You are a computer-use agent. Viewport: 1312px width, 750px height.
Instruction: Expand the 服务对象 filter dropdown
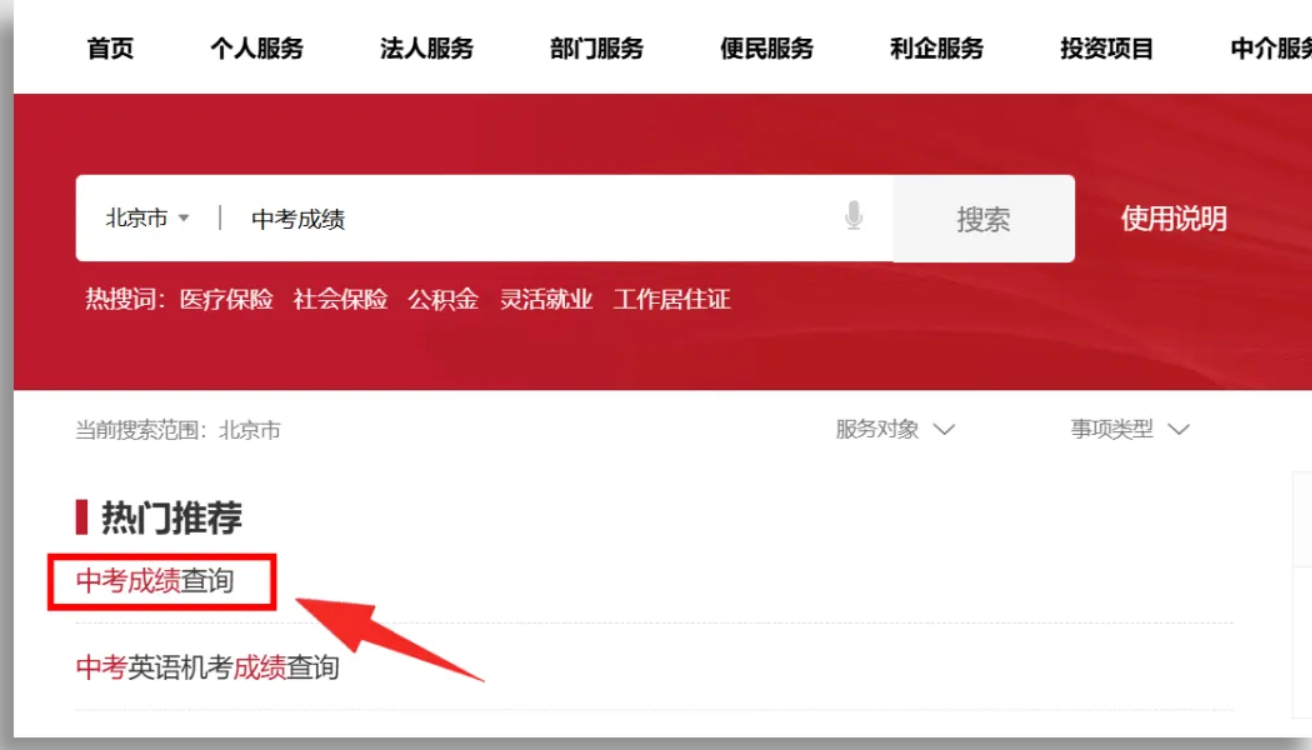click(x=894, y=430)
